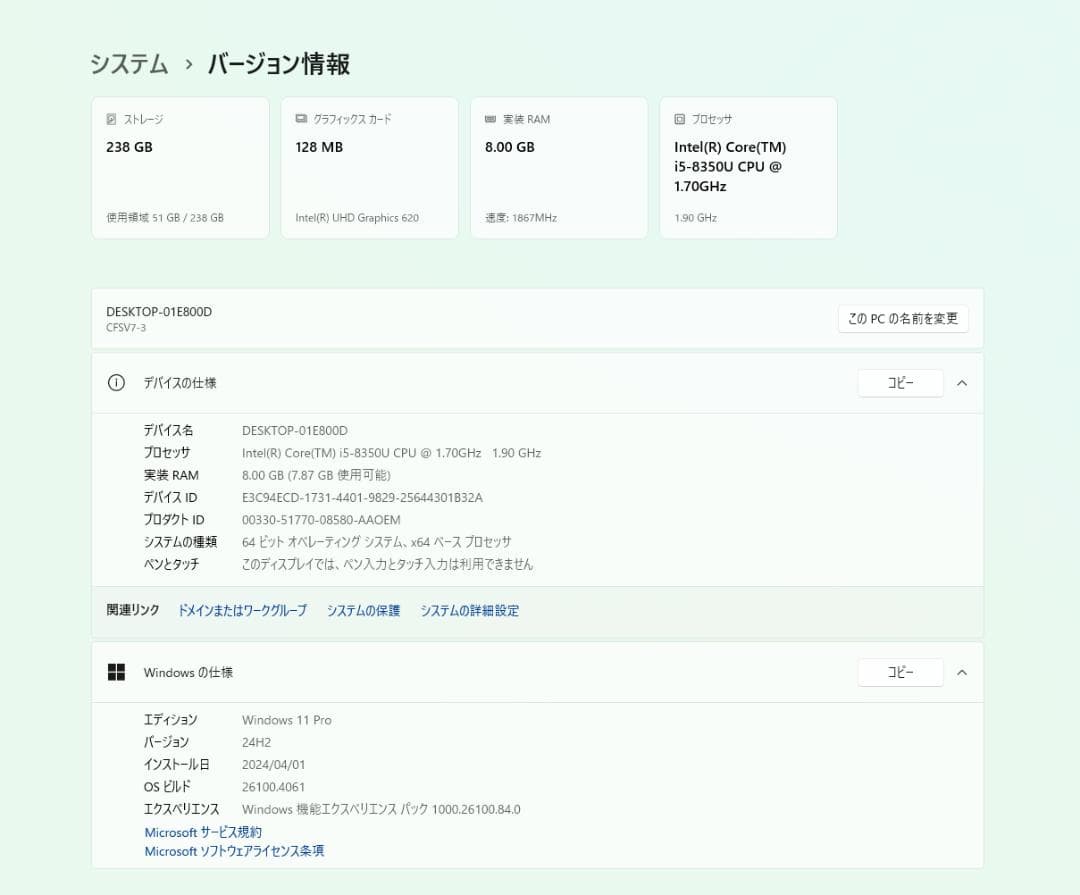Collapse the デバイスの仕様 section chevron
Viewport: 1080px width, 895px height.
pyautogui.click(x=961, y=382)
